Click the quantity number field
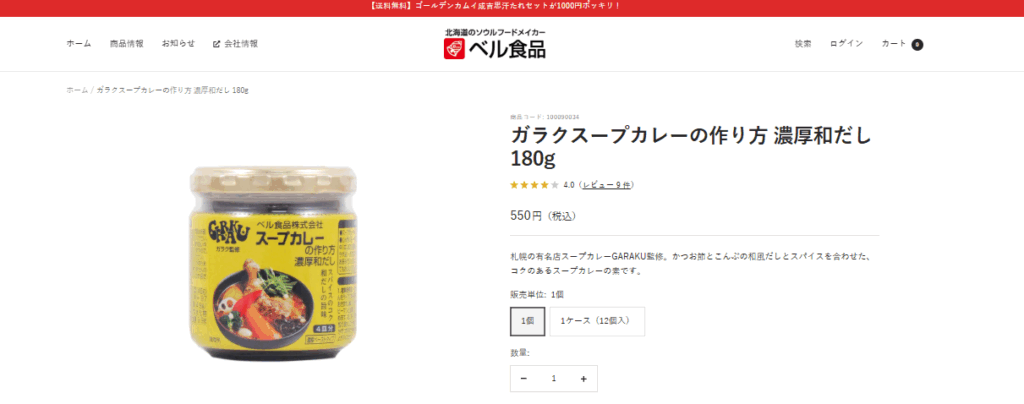The image size is (1024, 404). pyautogui.click(x=554, y=379)
